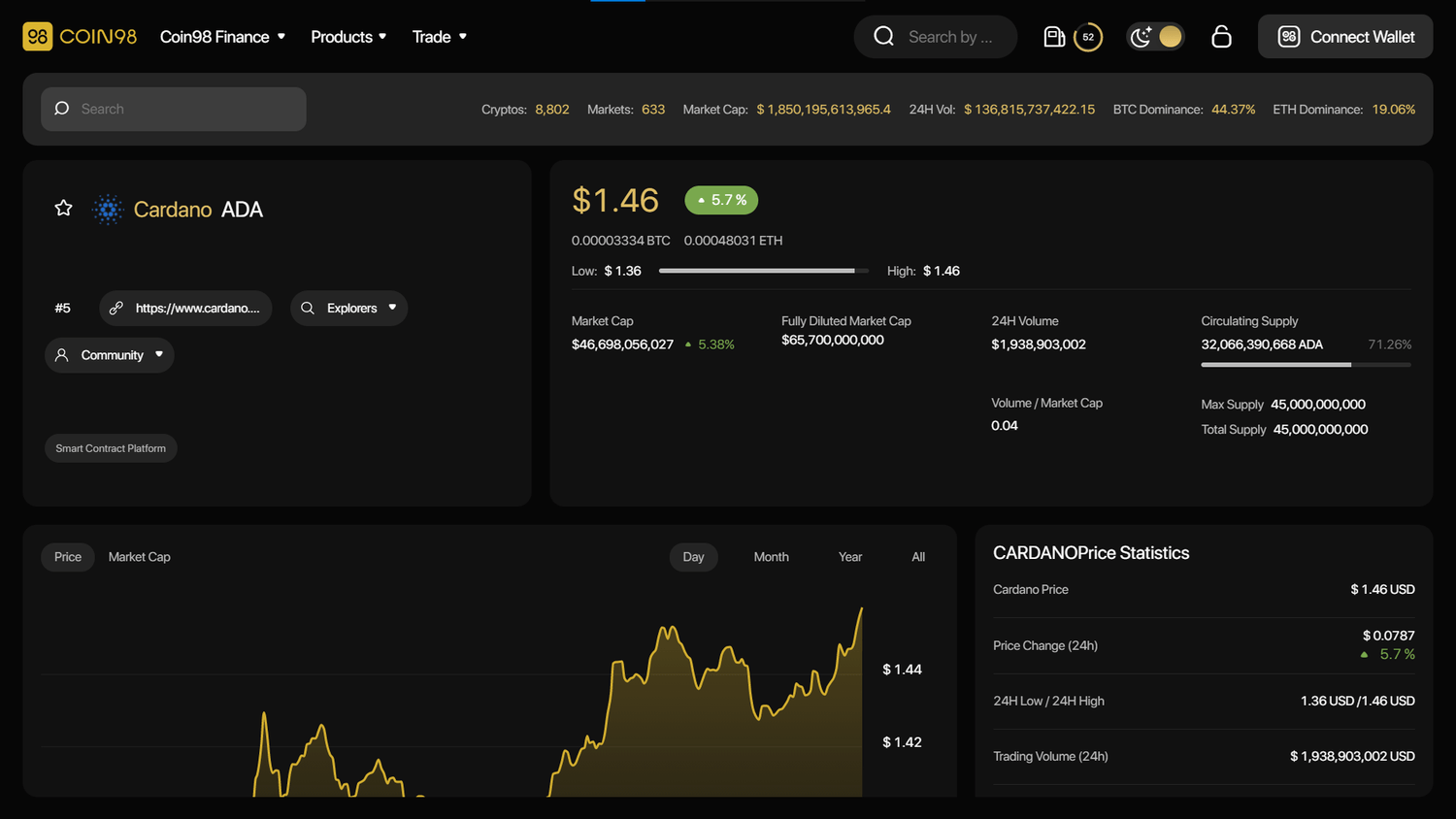Viewport: 1456px width, 819px height.
Task: Click the 5.7% price change badge
Action: coord(721,200)
